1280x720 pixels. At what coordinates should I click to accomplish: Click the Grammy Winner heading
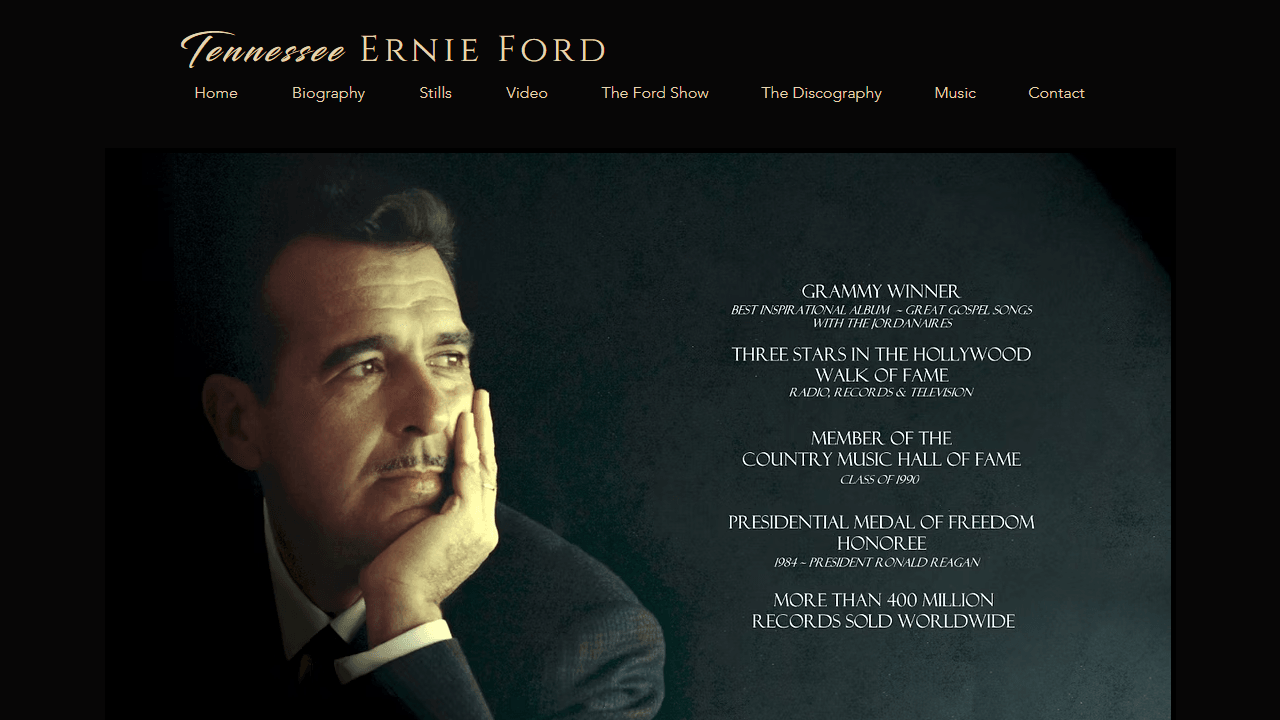click(x=881, y=292)
